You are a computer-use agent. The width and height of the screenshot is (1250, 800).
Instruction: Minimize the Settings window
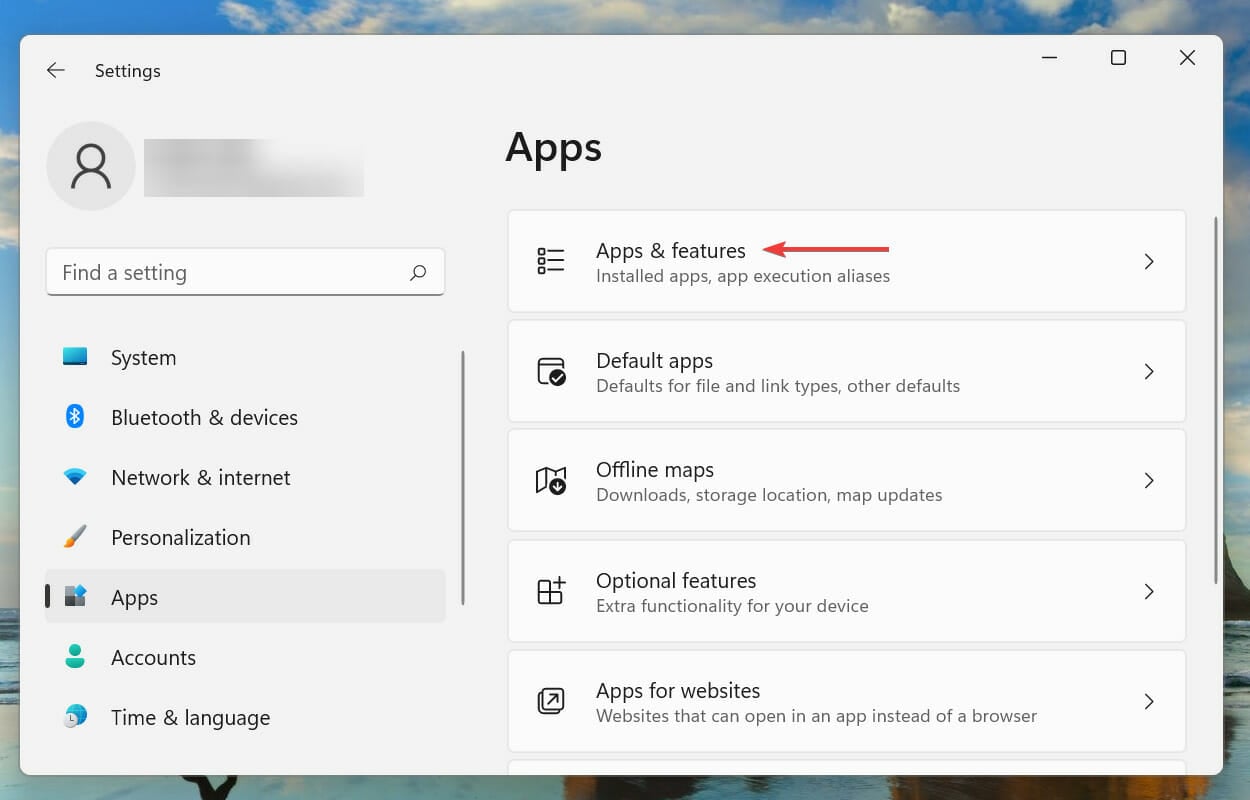(1049, 58)
